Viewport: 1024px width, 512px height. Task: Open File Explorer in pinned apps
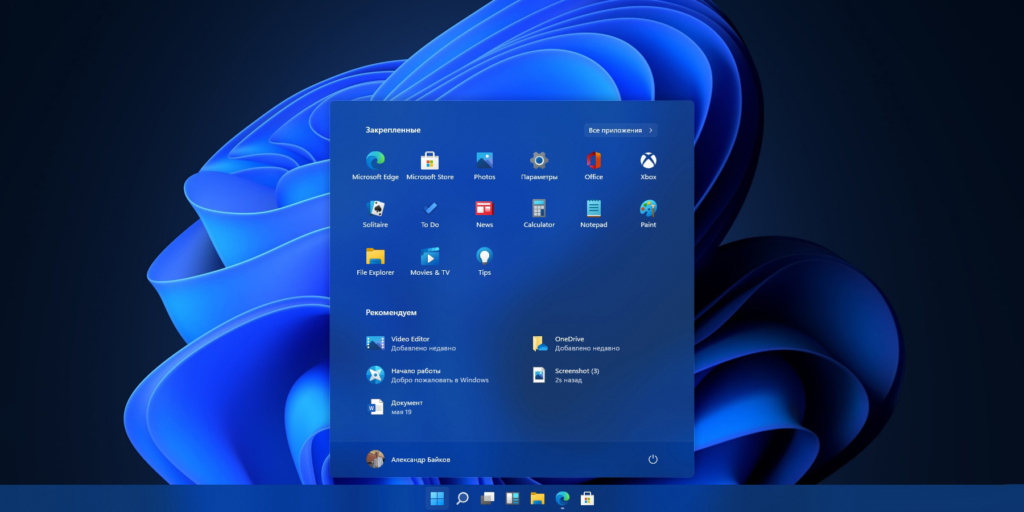375,261
